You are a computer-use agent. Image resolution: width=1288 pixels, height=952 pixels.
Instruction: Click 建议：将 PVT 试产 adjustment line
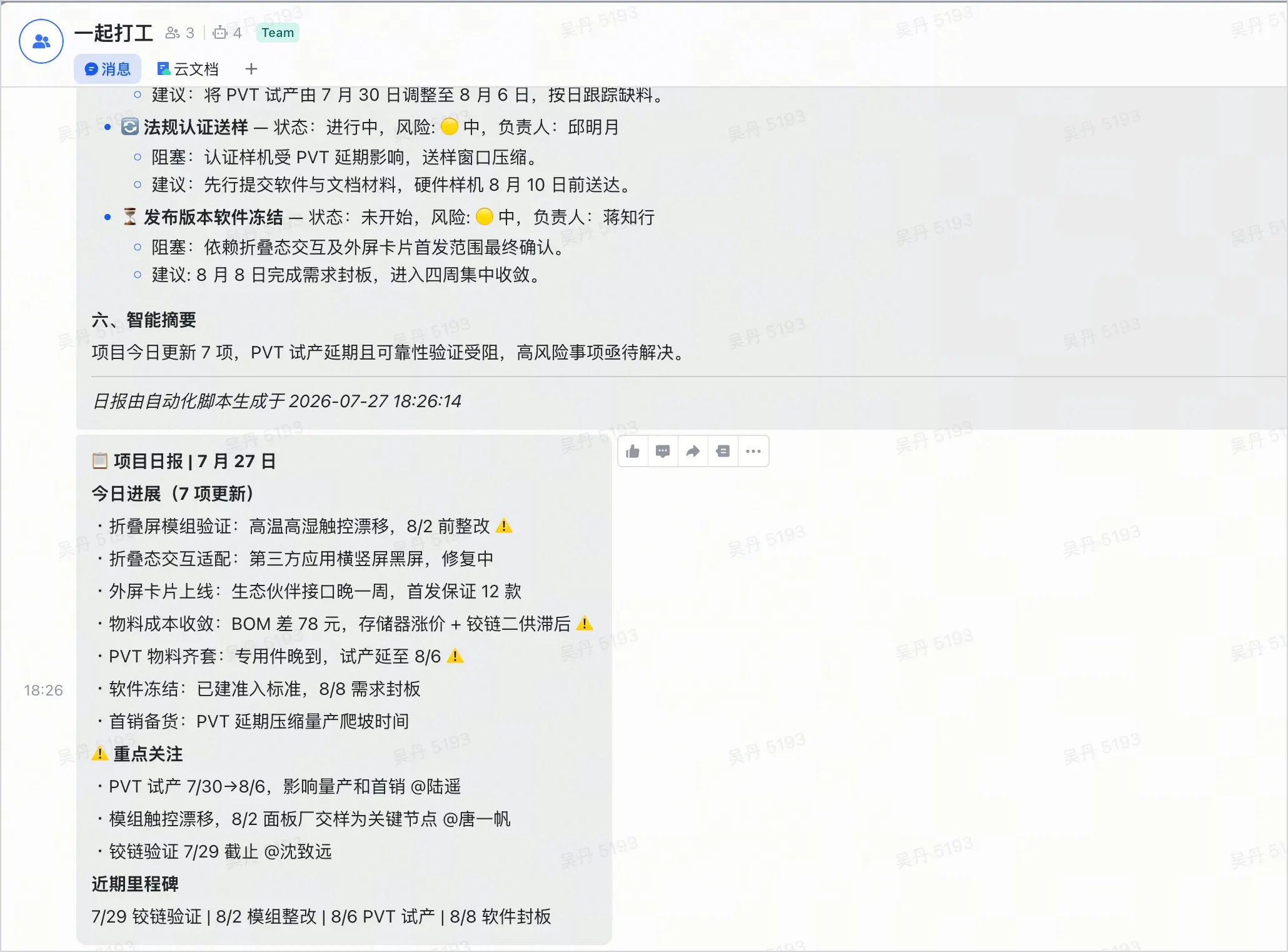click(408, 95)
